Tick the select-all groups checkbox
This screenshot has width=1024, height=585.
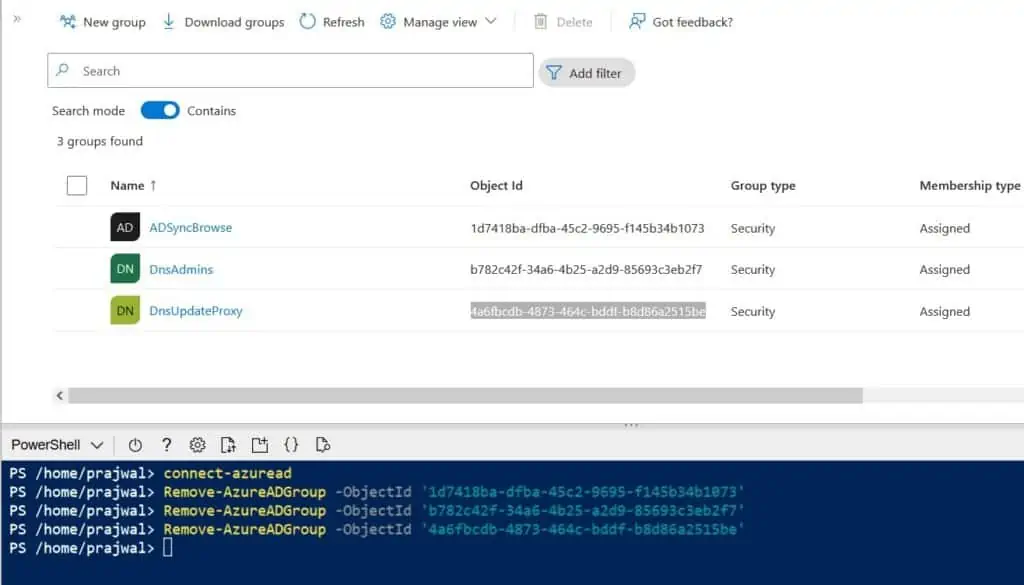(x=77, y=185)
